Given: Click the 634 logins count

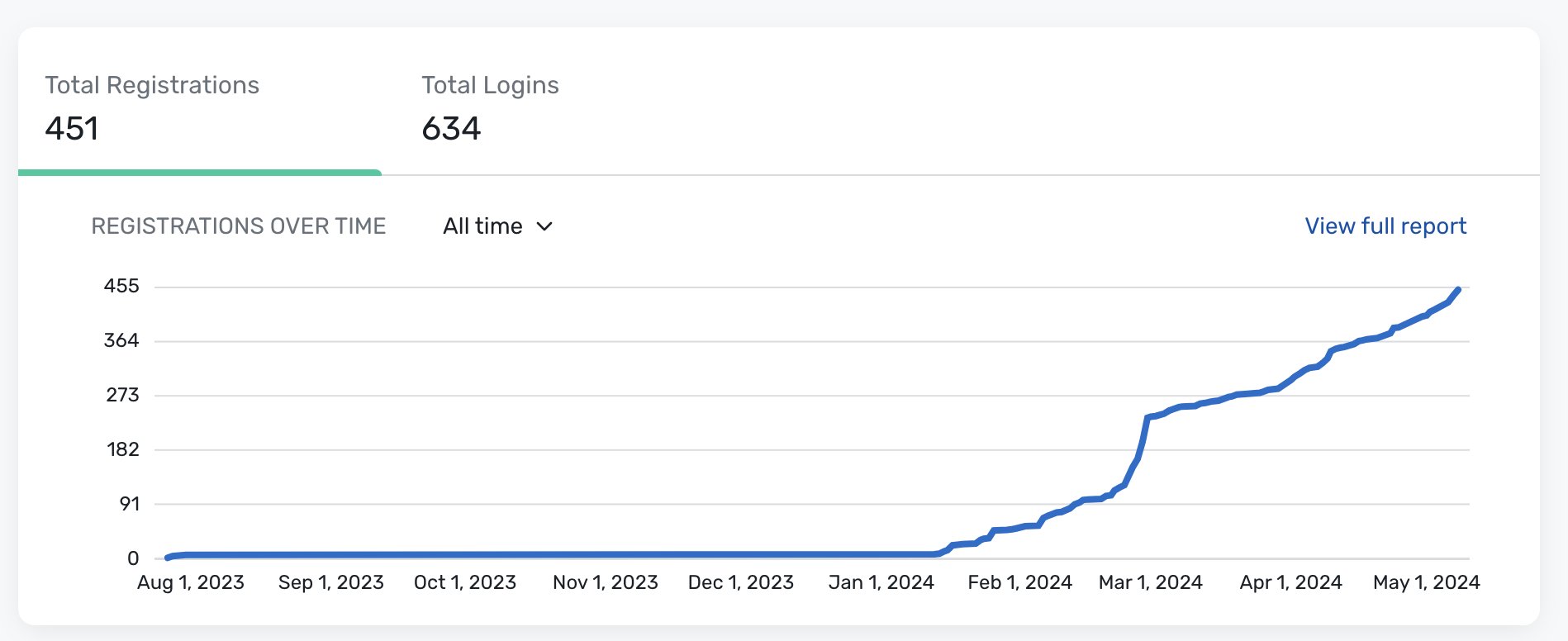Looking at the screenshot, I should pos(451,129).
